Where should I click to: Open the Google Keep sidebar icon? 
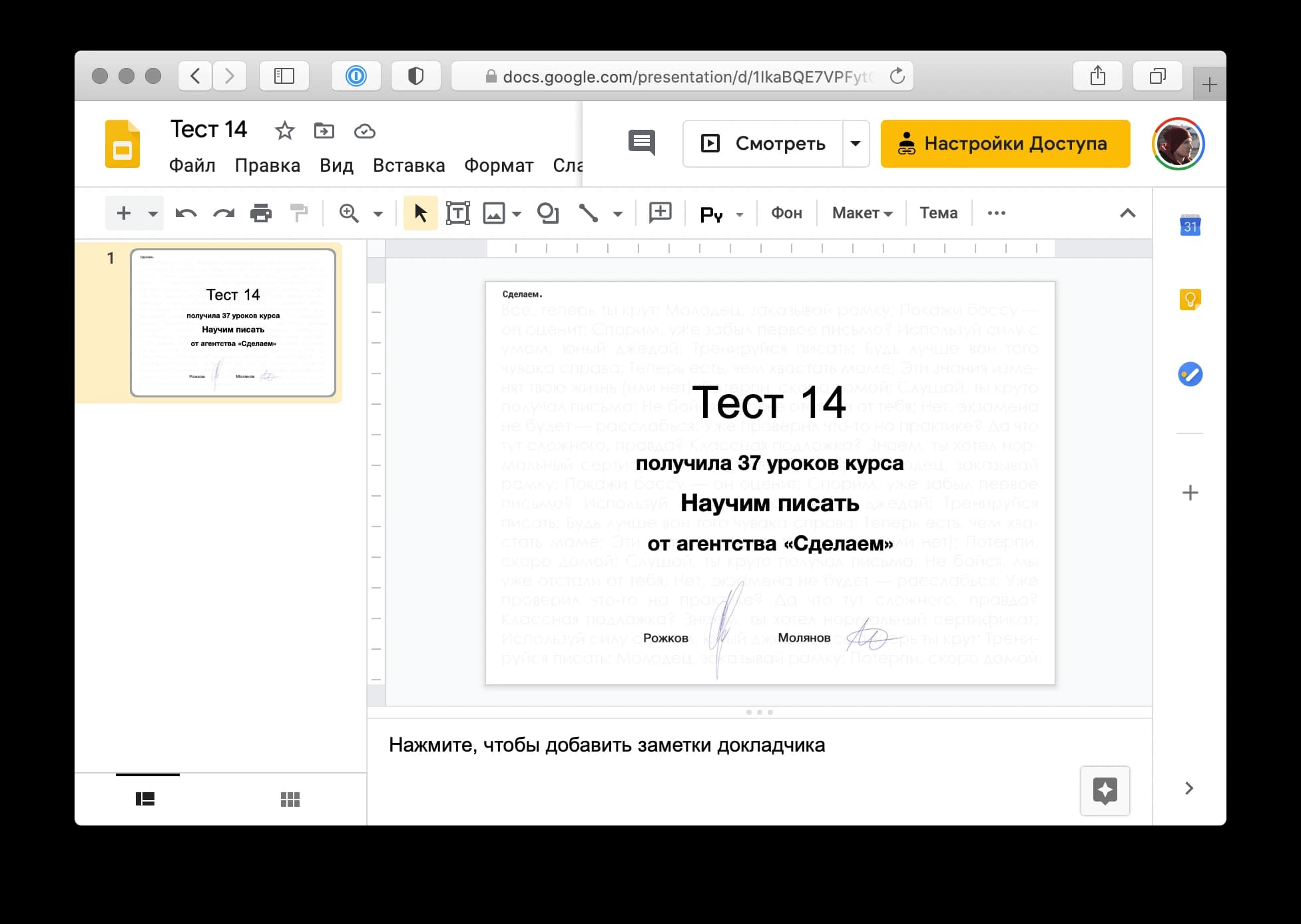pyautogui.click(x=1190, y=300)
